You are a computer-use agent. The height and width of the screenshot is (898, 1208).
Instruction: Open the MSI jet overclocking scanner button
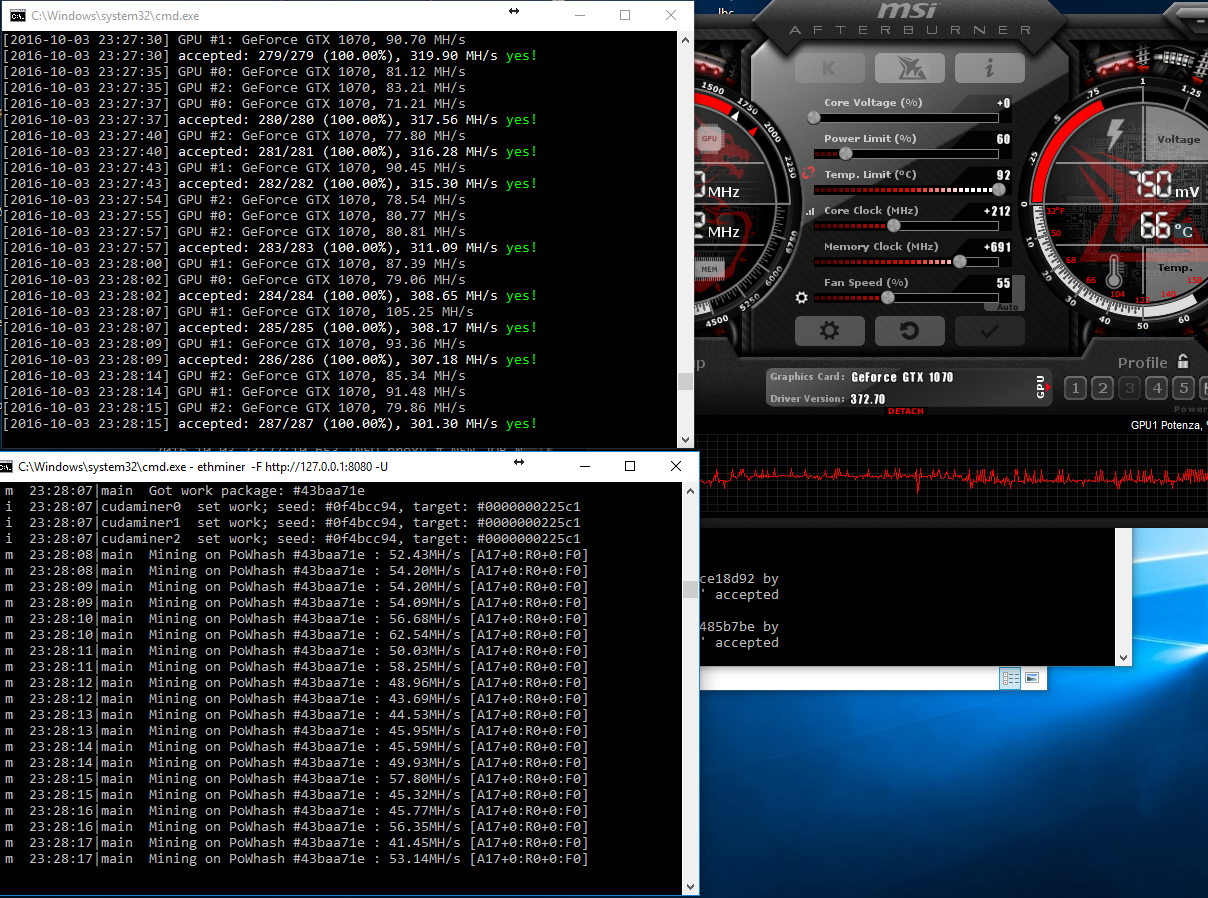[x=910, y=68]
